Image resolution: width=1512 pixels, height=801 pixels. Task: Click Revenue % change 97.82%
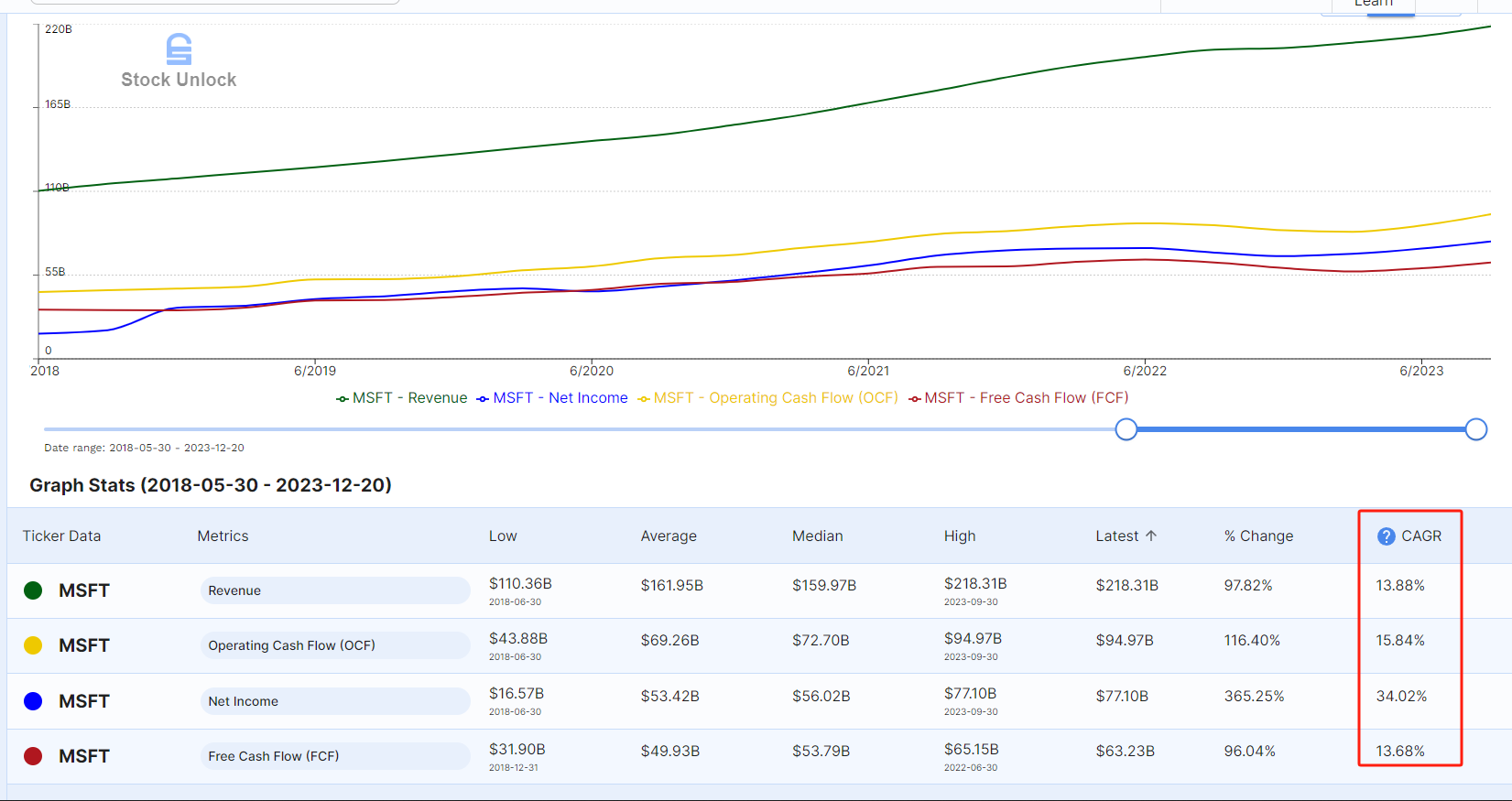pyautogui.click(x=1248, y=585)
